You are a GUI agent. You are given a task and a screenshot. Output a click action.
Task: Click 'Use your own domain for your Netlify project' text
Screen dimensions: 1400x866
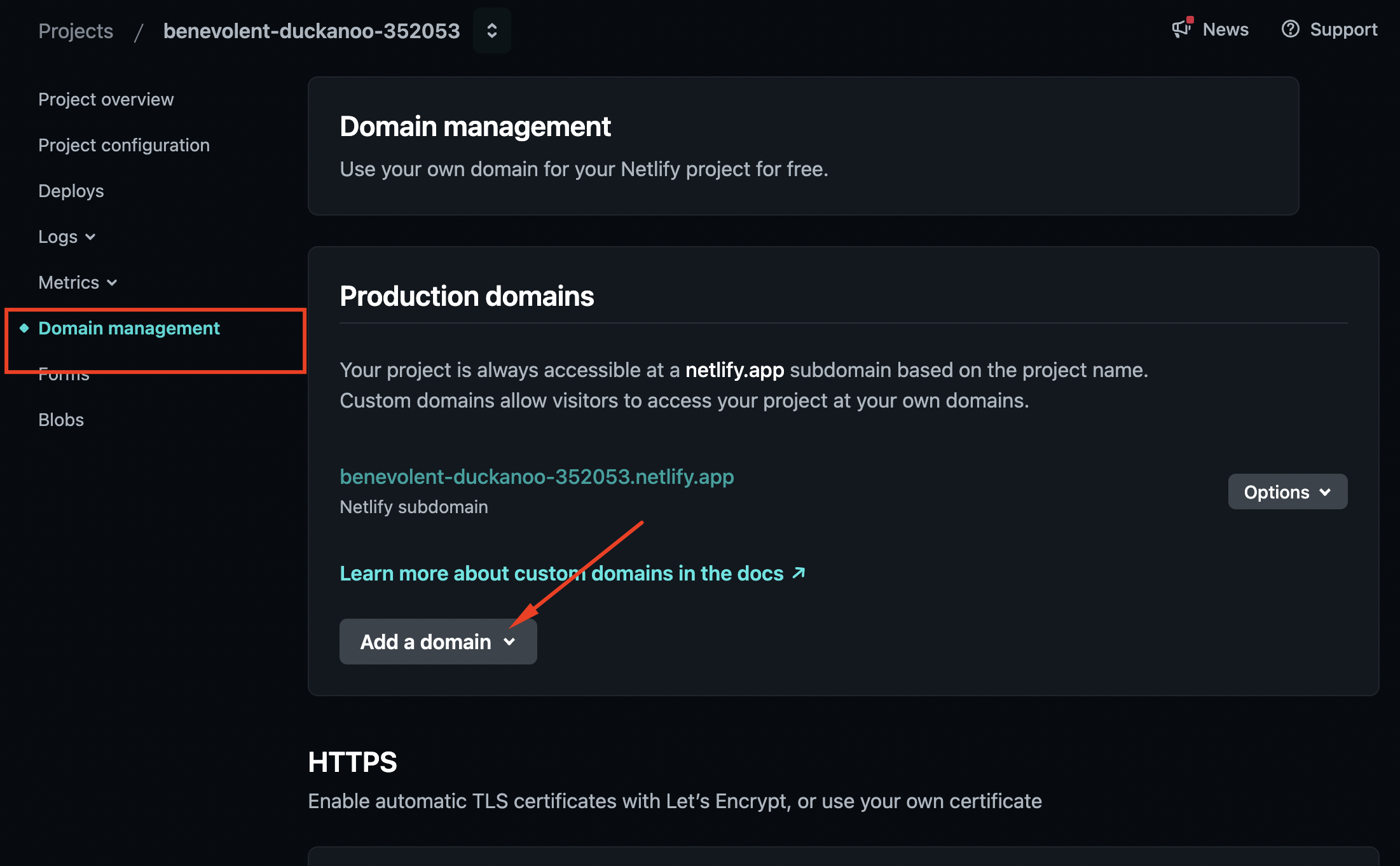[x=584, y=169]
